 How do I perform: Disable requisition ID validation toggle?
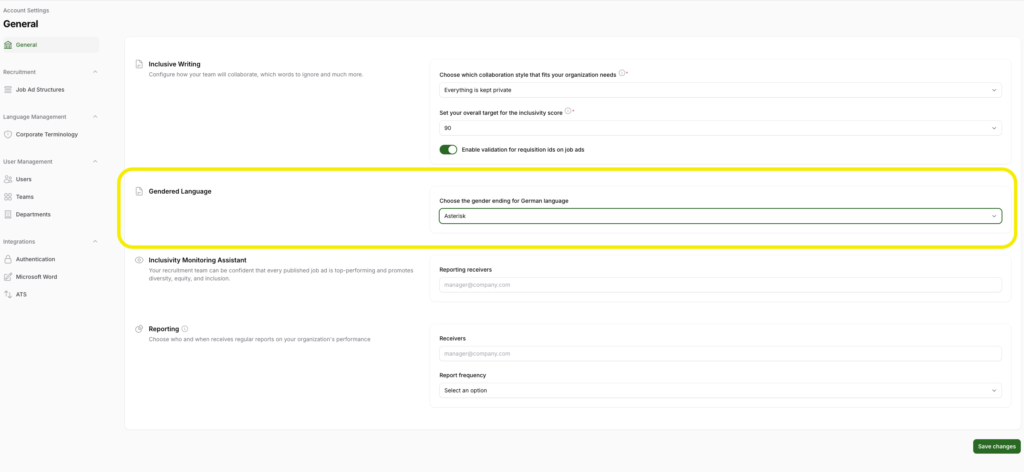click(x=448, y=149)
